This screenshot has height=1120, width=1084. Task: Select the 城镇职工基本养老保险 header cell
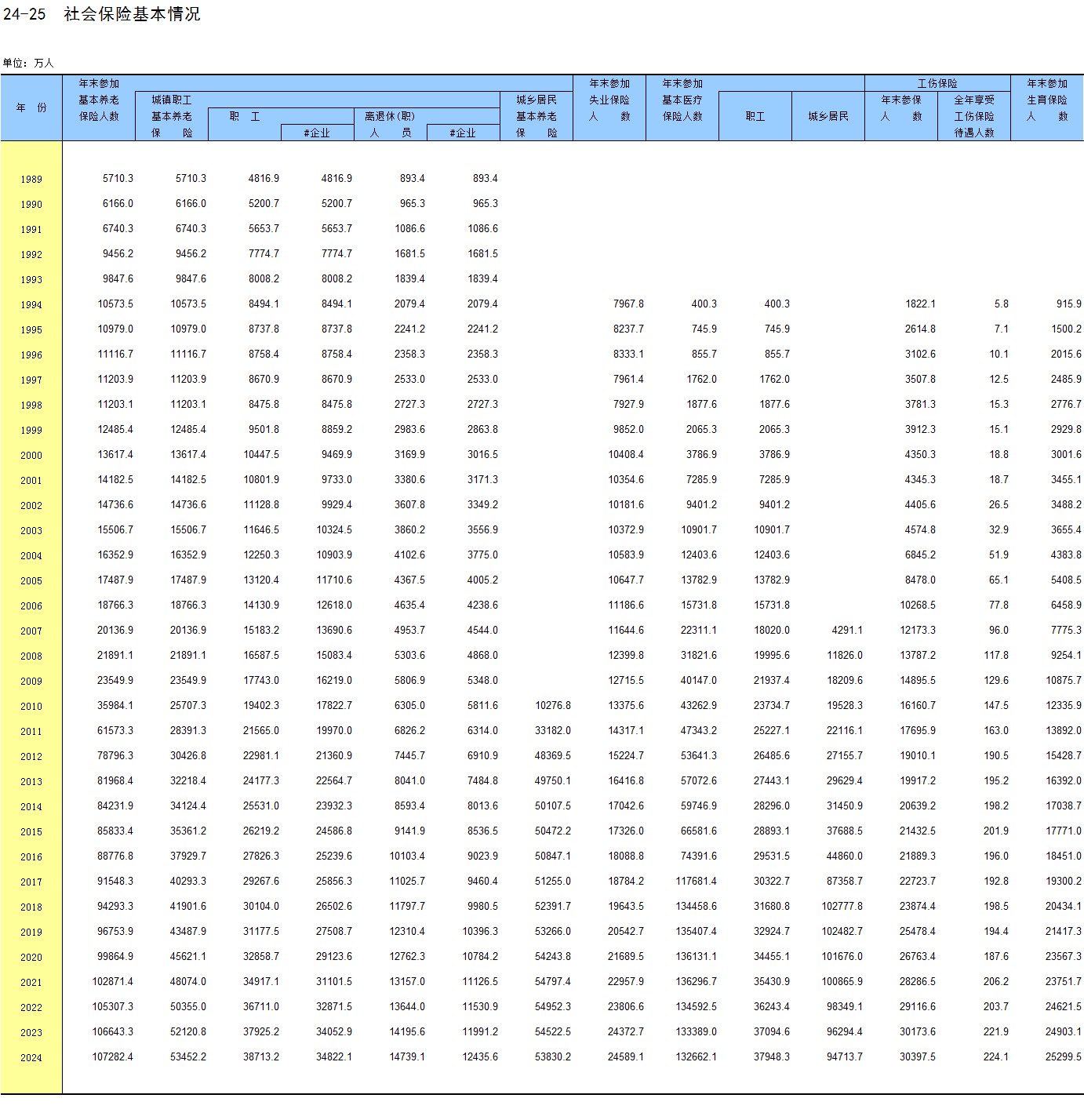click(172, 116)
